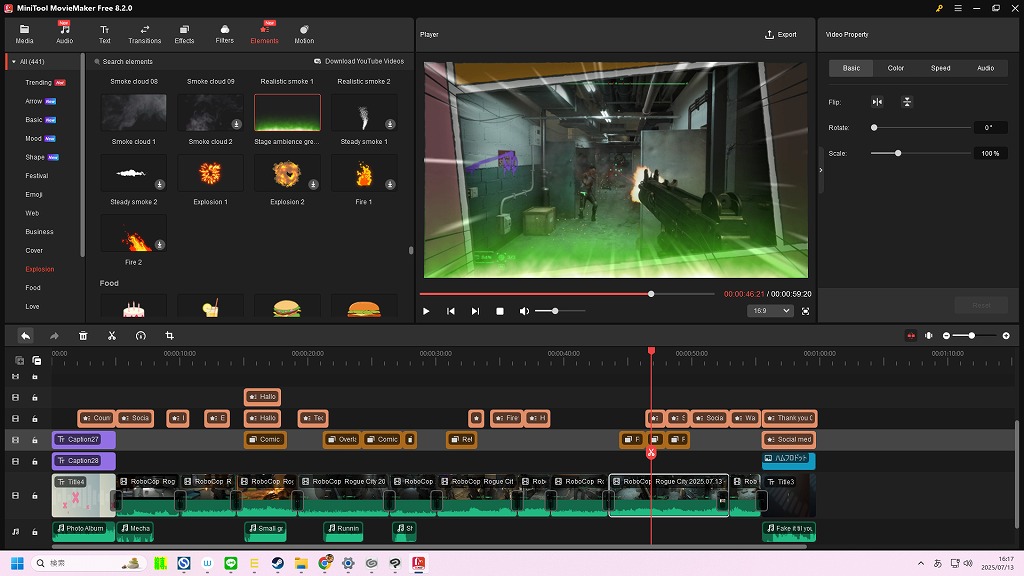Select the Thank you element clip on timeline
This screenshot has width=1024, height=576.
(790, 419)
